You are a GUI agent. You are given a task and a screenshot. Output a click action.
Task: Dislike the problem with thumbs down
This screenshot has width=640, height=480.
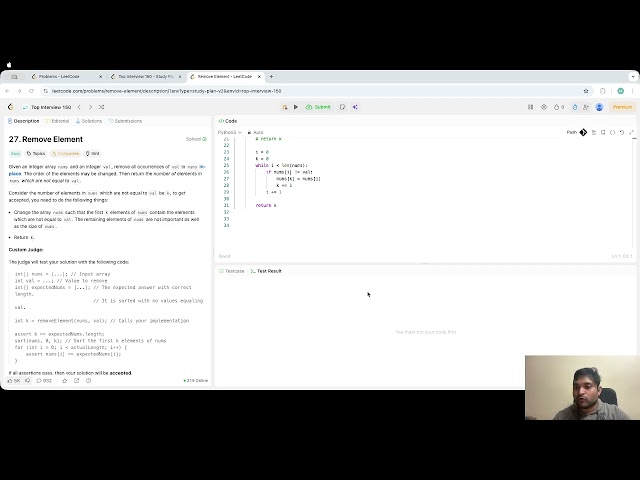tap(27, 380)
